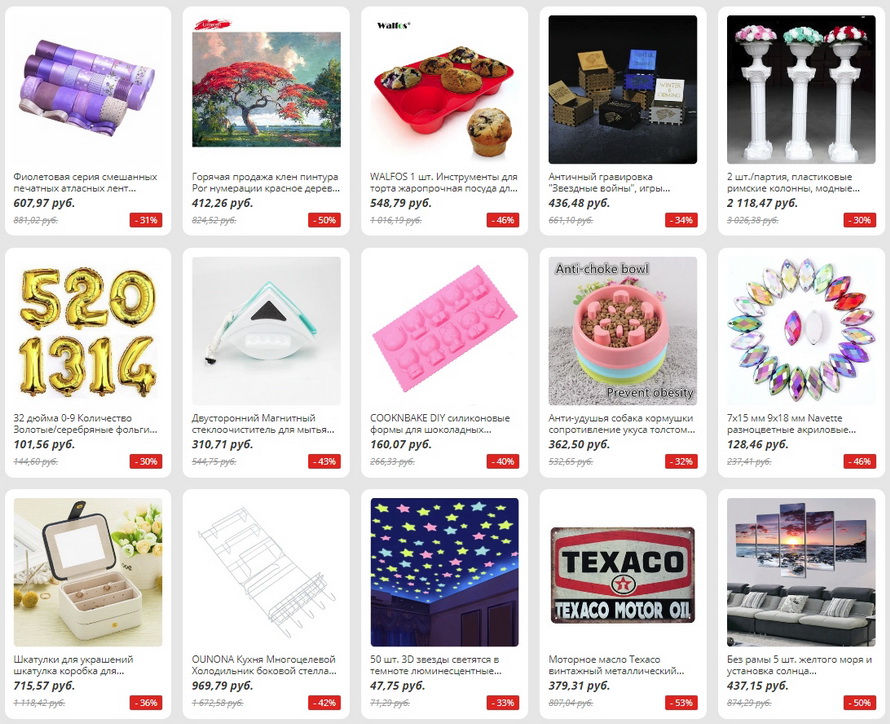The image size is (890, 724).
Task: Open 'Без рамы 5 шт.' sunset canvas title
Action: tap(799, 665)
